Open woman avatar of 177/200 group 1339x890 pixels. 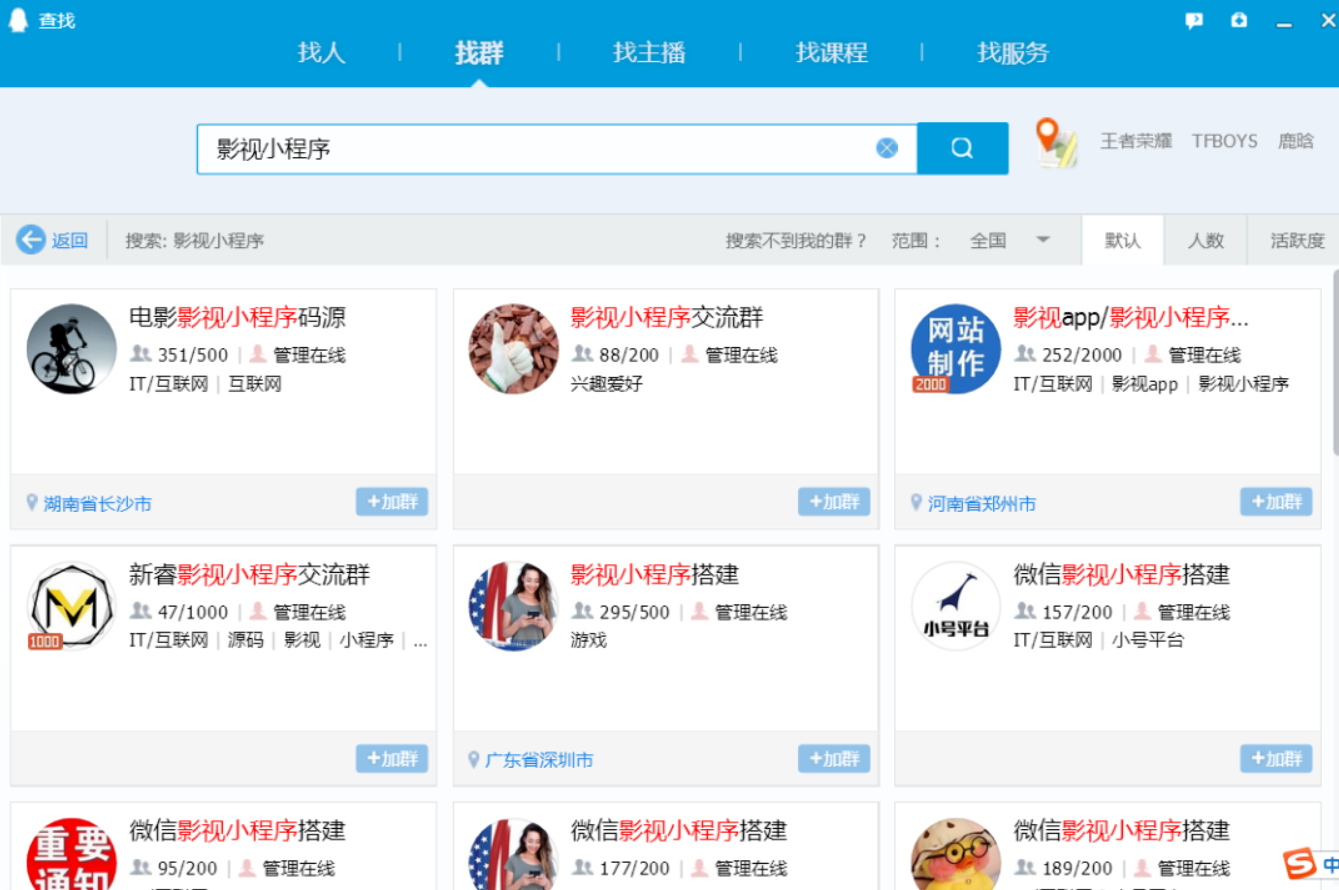[514, 854]
